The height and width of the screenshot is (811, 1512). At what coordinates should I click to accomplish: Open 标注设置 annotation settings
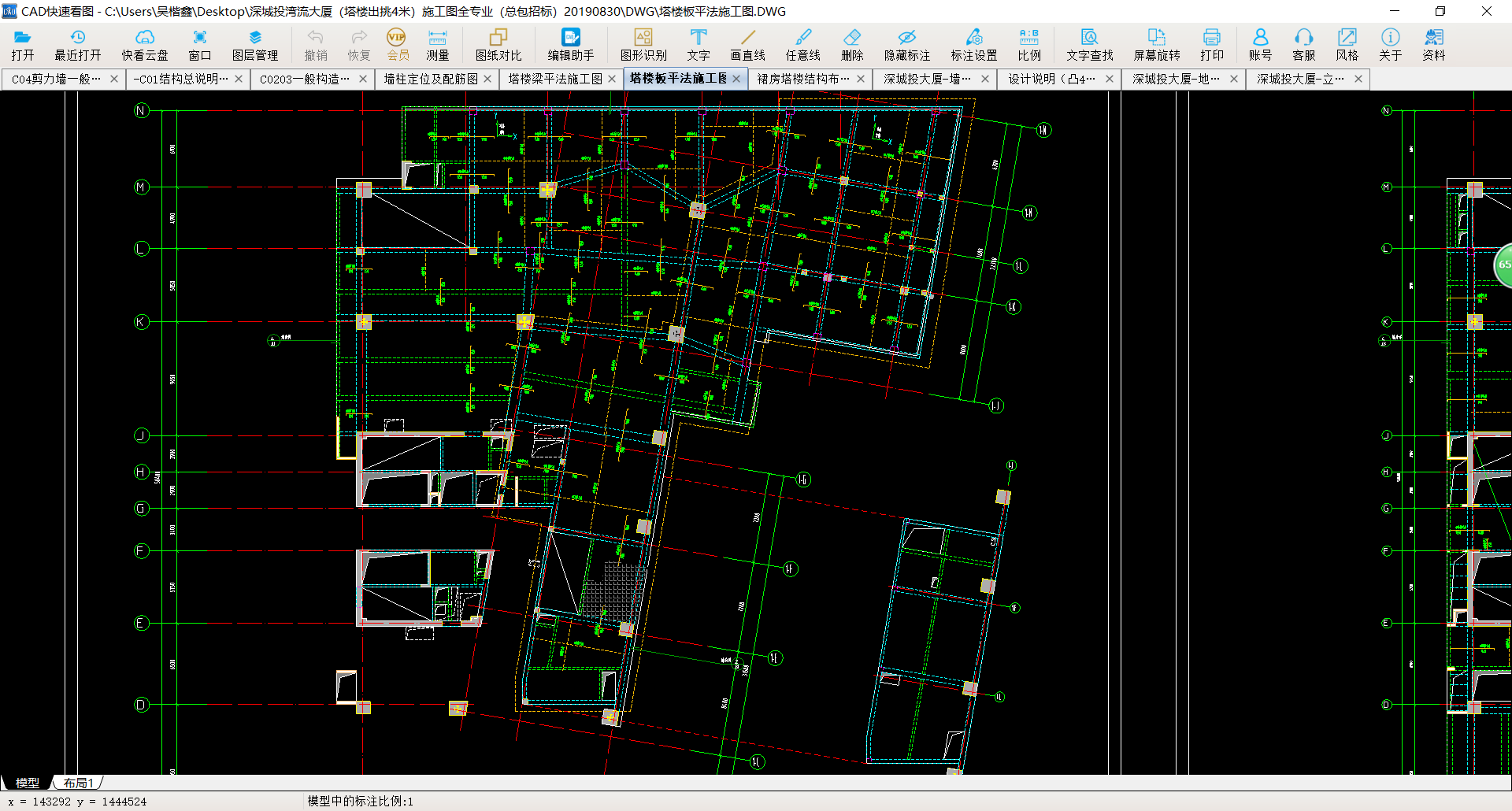coord(974,45)
